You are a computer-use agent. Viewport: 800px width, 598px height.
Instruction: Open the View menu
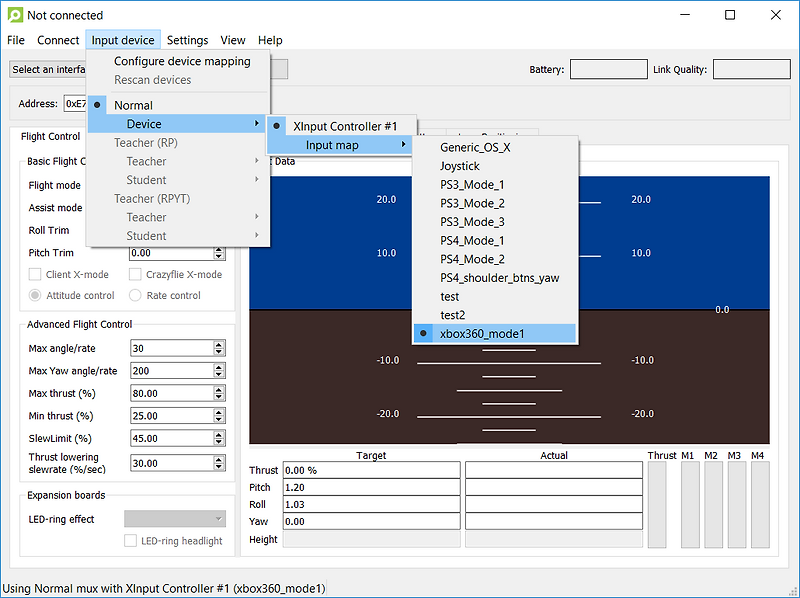coord(233,40)
